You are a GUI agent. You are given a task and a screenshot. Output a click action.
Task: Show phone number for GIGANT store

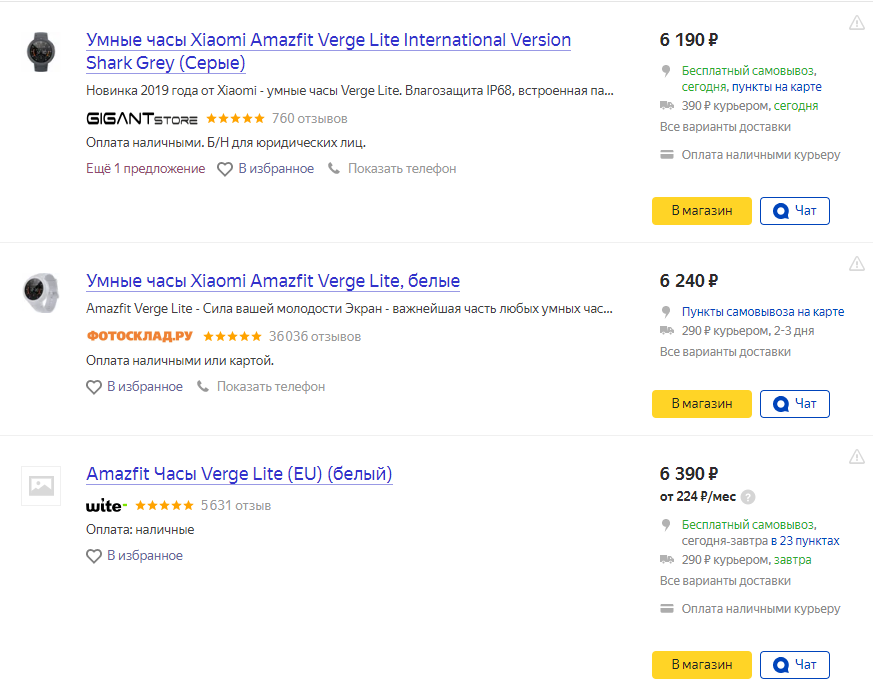coord(392,169)
